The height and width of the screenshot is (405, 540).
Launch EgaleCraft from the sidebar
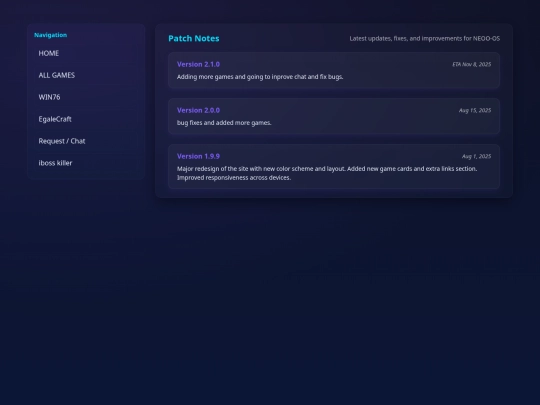(x=86, y=119)
